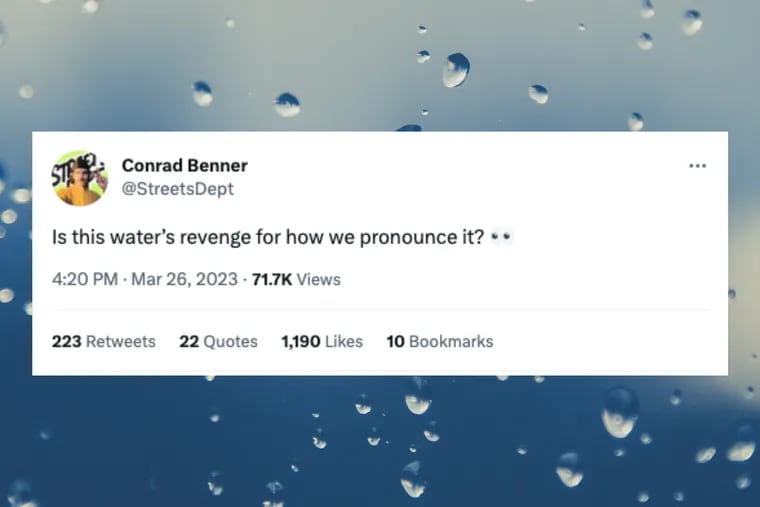Click the 4:20 PM timestamp
Viewport: 760px width, 507px height.
(84, 280)
